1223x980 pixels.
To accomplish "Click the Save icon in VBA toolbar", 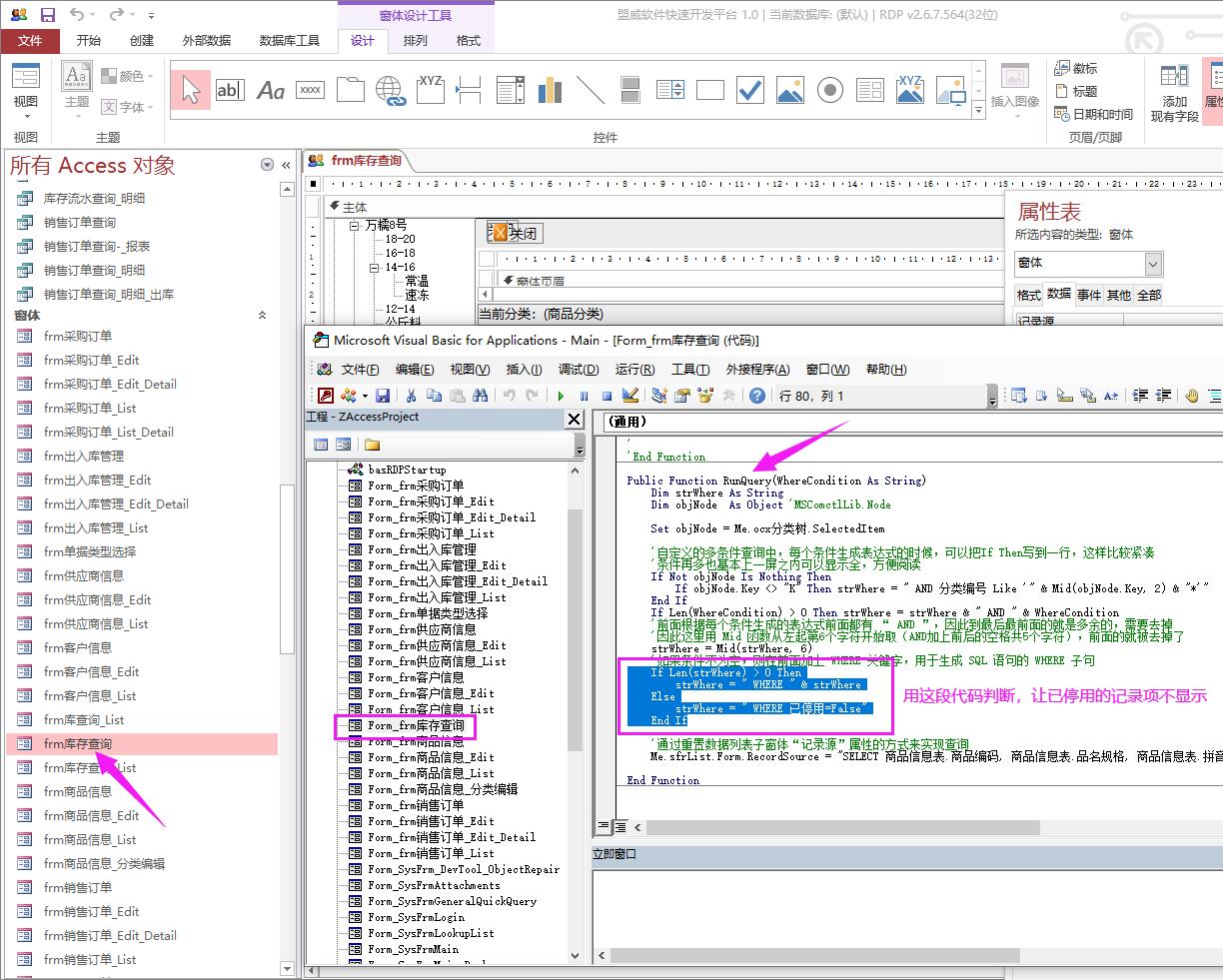I will 383,396.
